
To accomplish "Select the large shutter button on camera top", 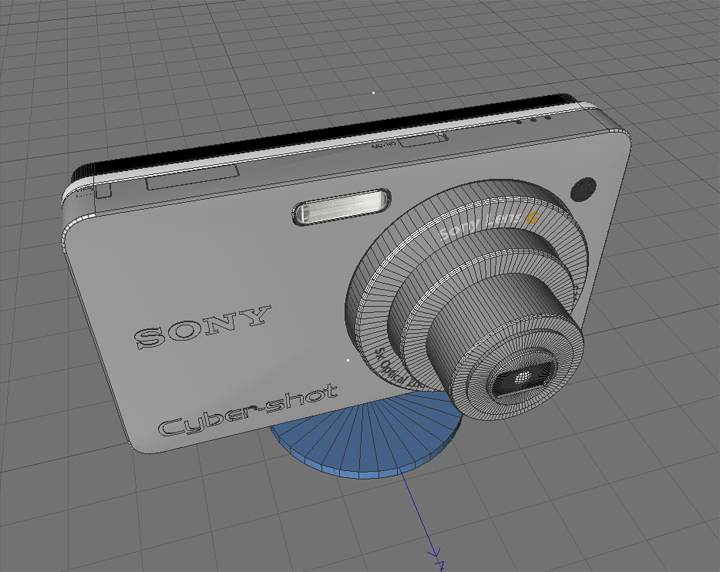I will (193, 178).
